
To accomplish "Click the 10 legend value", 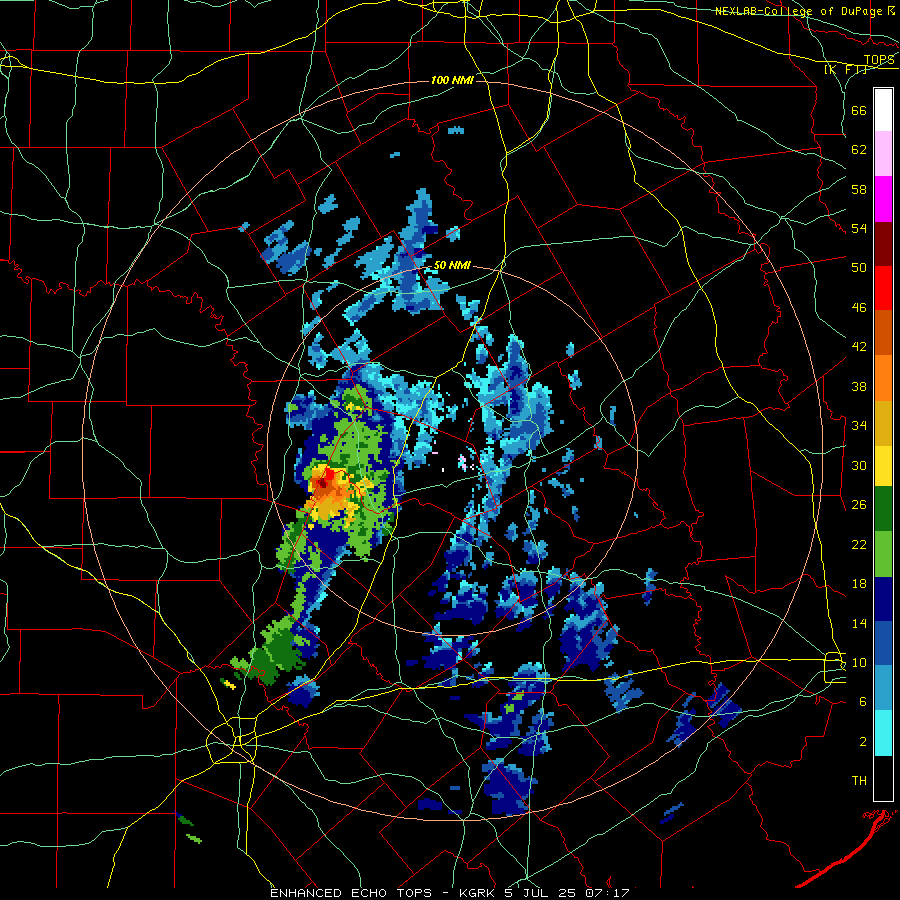I will point(859,662).
